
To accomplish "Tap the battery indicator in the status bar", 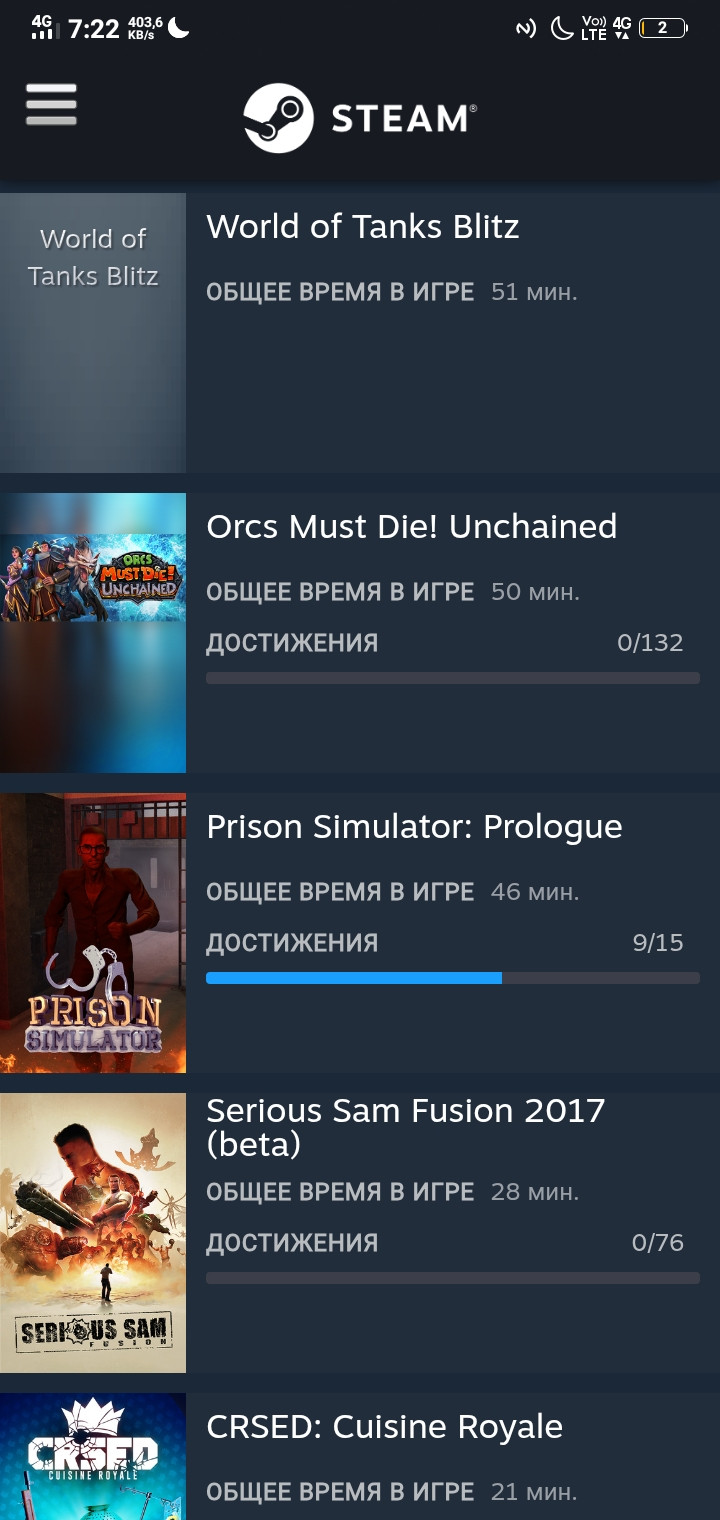I will tap(662, 28).
